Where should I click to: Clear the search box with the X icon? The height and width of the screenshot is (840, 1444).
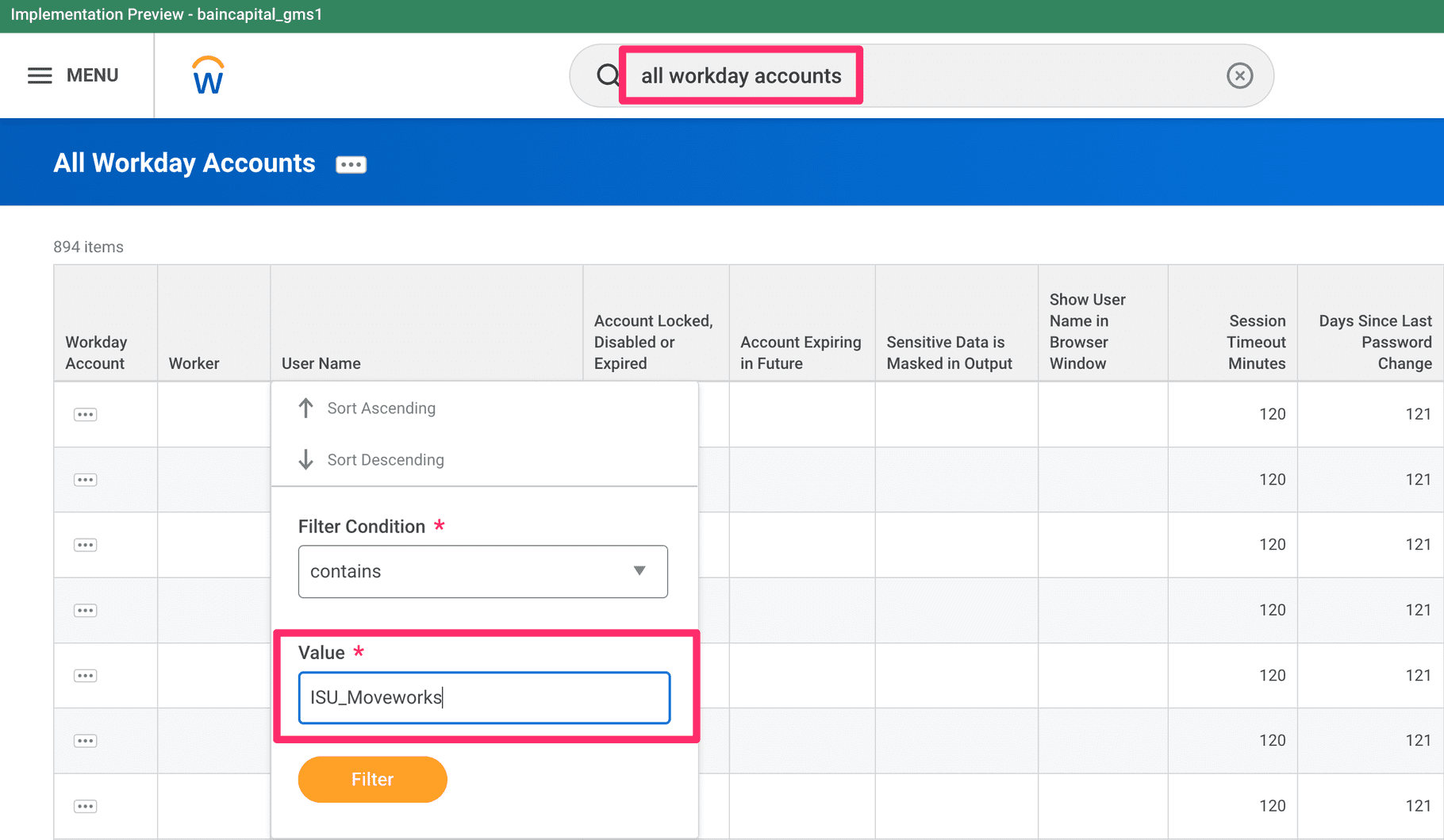(1239, 75)
